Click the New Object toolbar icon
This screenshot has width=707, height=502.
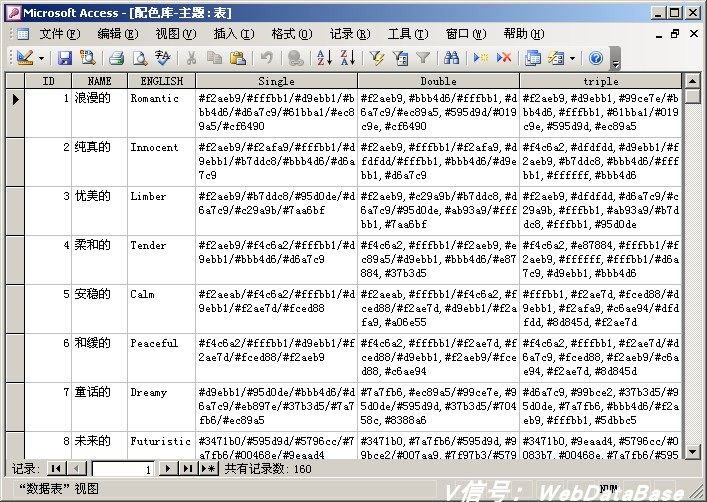click(556, 58)
